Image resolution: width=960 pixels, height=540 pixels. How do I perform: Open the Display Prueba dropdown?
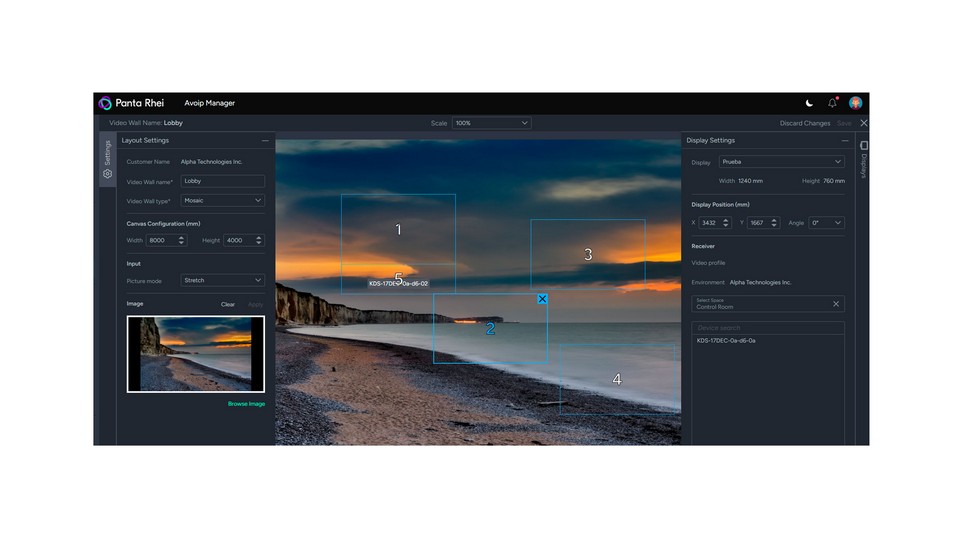(782, 162)
